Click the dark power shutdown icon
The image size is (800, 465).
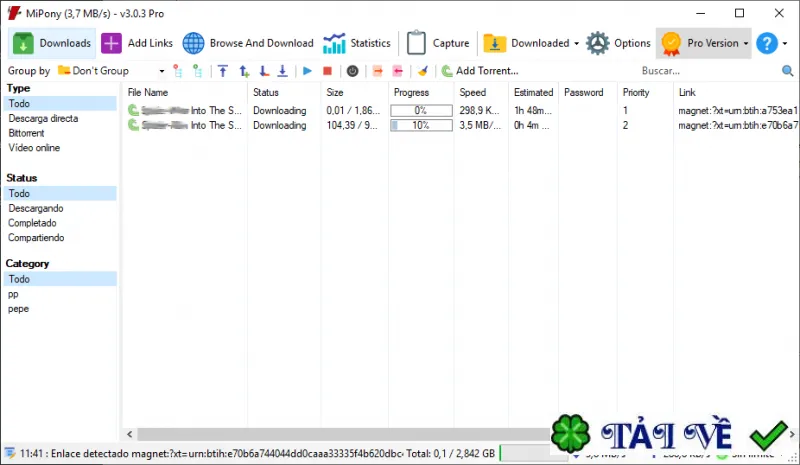point(353,71)
